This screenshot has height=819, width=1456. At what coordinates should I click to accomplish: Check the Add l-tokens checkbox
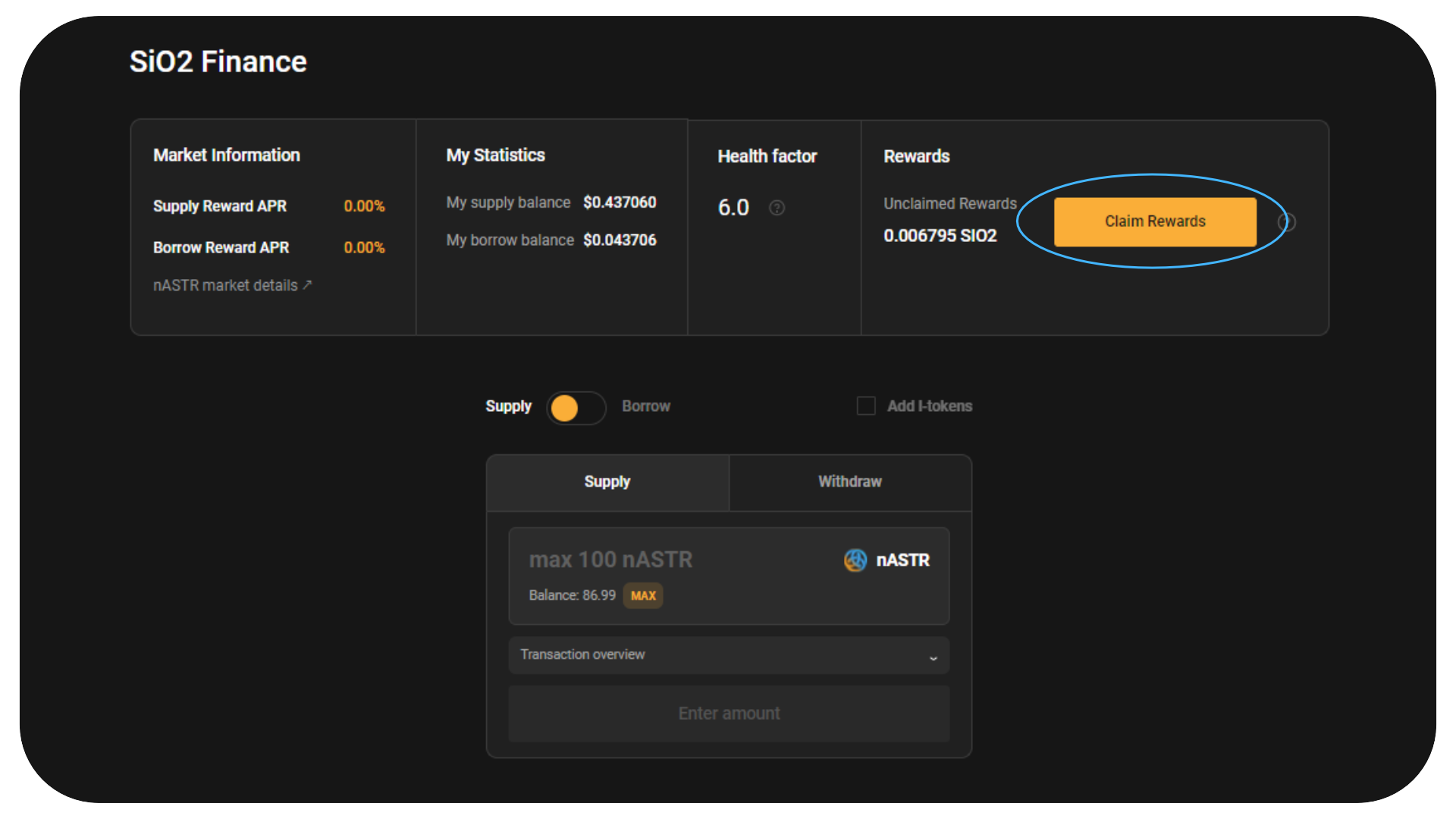[x=866, y=406]
